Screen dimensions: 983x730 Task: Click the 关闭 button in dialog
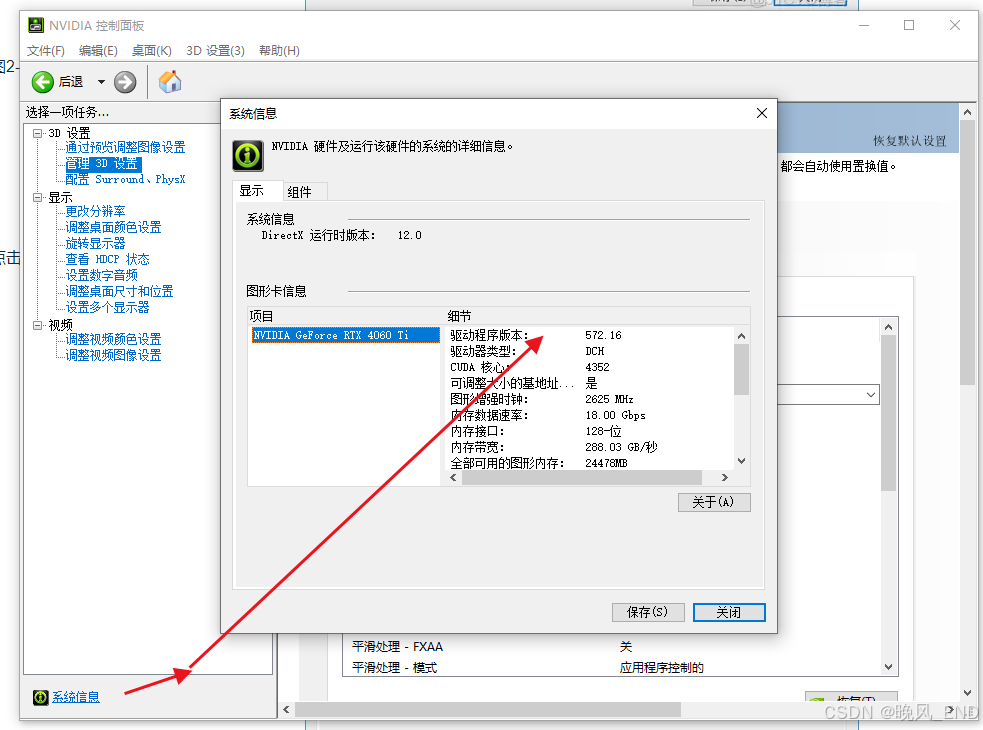coord(729,612)
